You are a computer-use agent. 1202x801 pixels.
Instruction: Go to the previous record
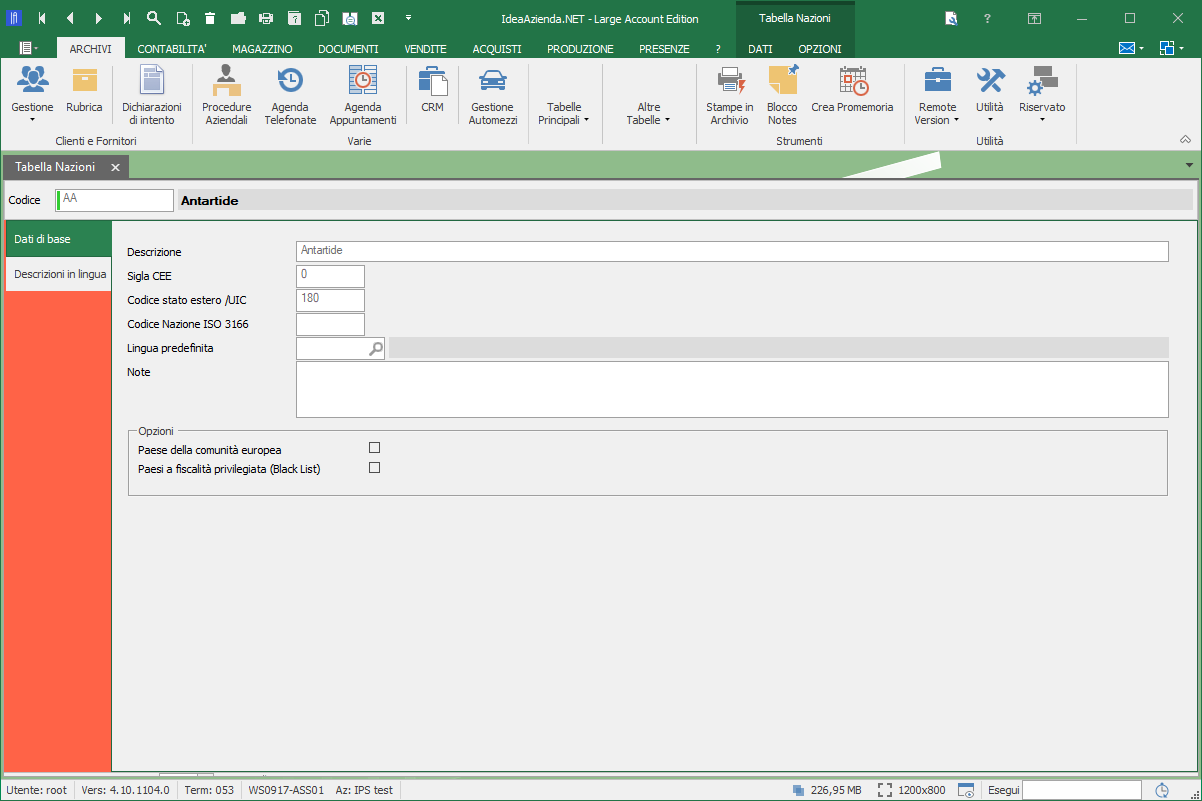70,18
